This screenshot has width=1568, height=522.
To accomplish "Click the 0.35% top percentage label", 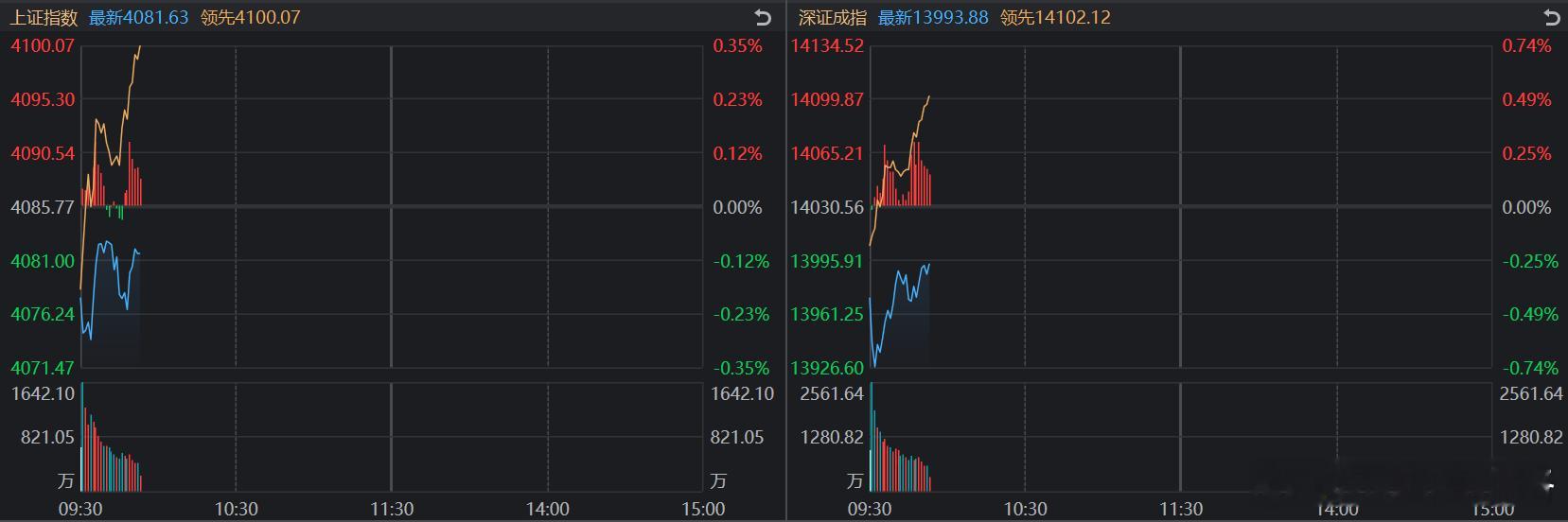I will point(737,45).
